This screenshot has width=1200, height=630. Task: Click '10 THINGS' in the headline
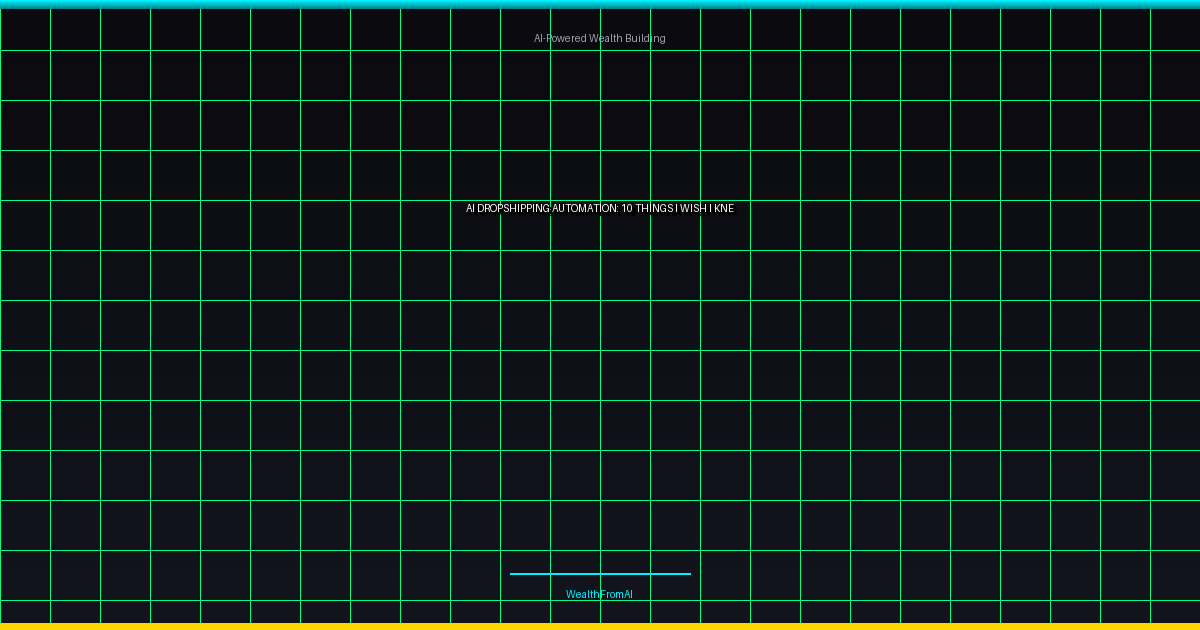click(649, 208)
